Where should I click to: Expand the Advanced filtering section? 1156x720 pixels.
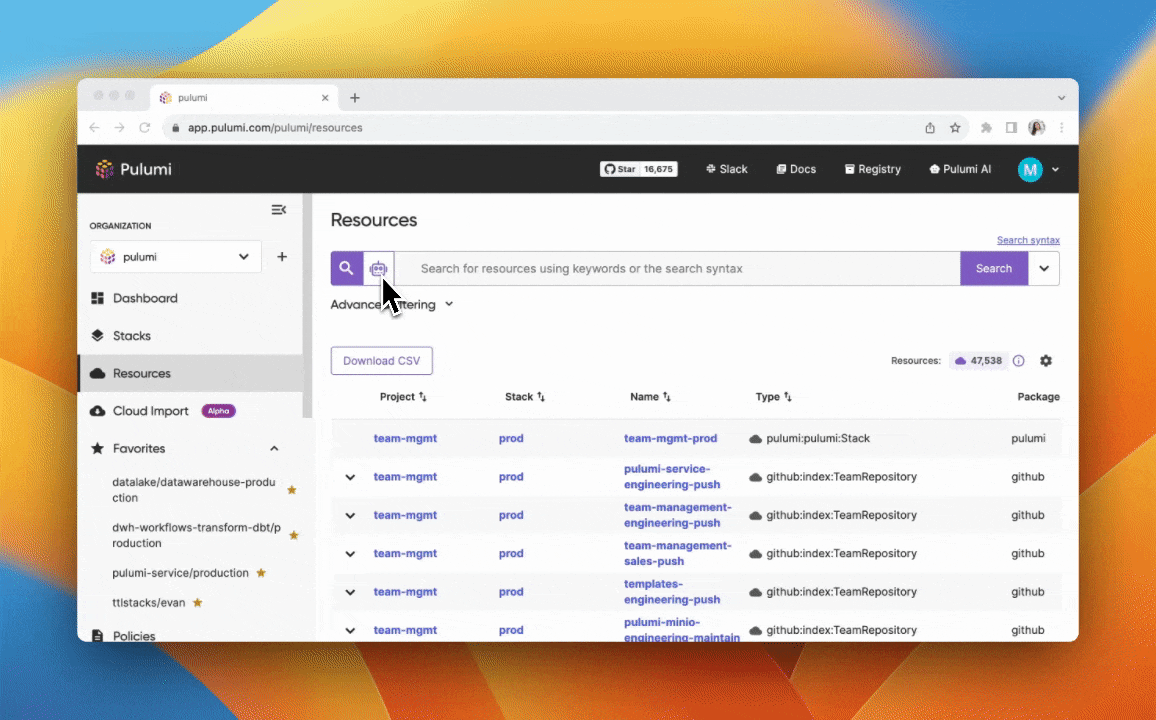[392, 304]
